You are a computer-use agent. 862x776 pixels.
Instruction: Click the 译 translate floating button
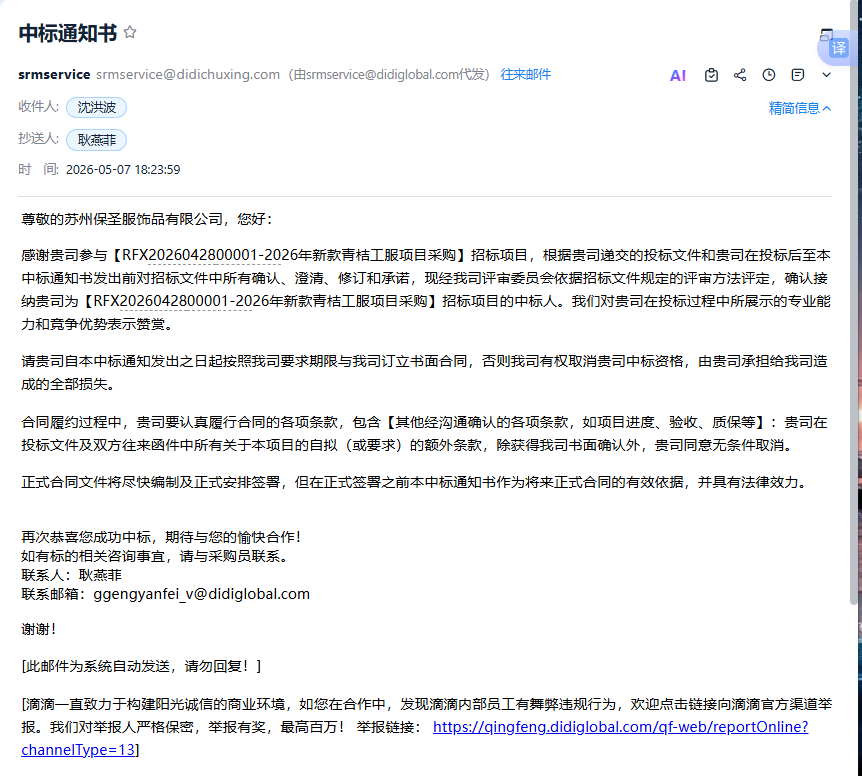838,48
